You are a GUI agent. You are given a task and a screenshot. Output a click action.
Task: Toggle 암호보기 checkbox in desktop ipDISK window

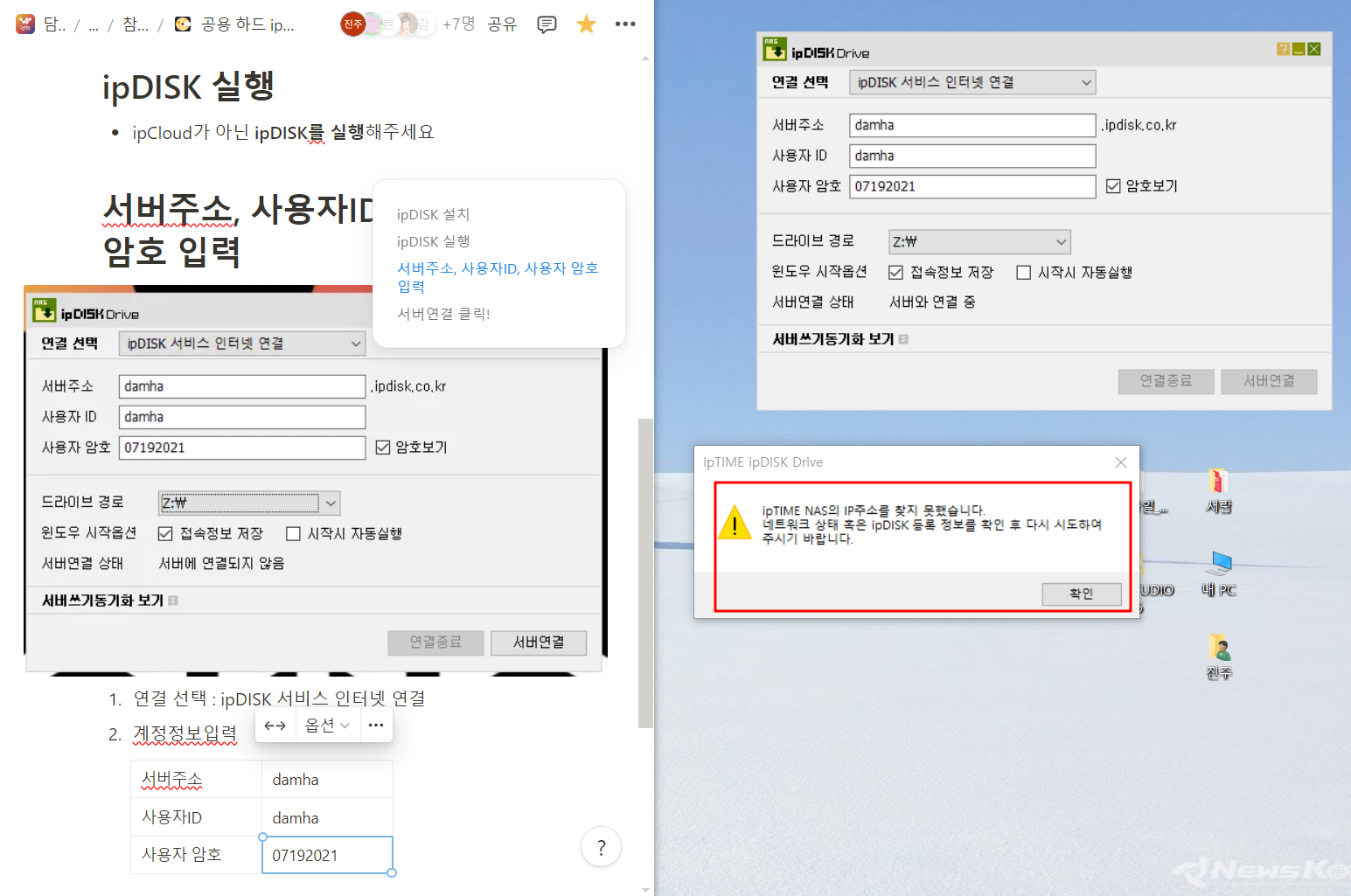click(1113, 186)
